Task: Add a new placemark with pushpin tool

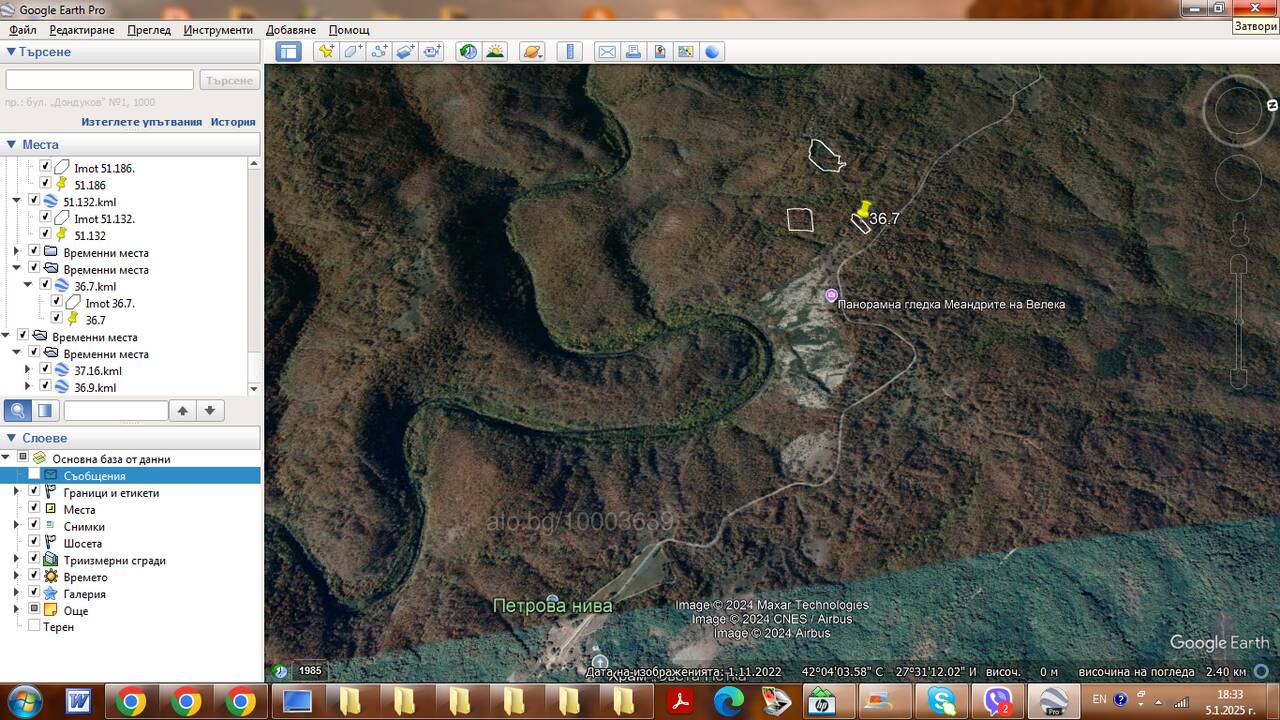Action: coord(326,52)
